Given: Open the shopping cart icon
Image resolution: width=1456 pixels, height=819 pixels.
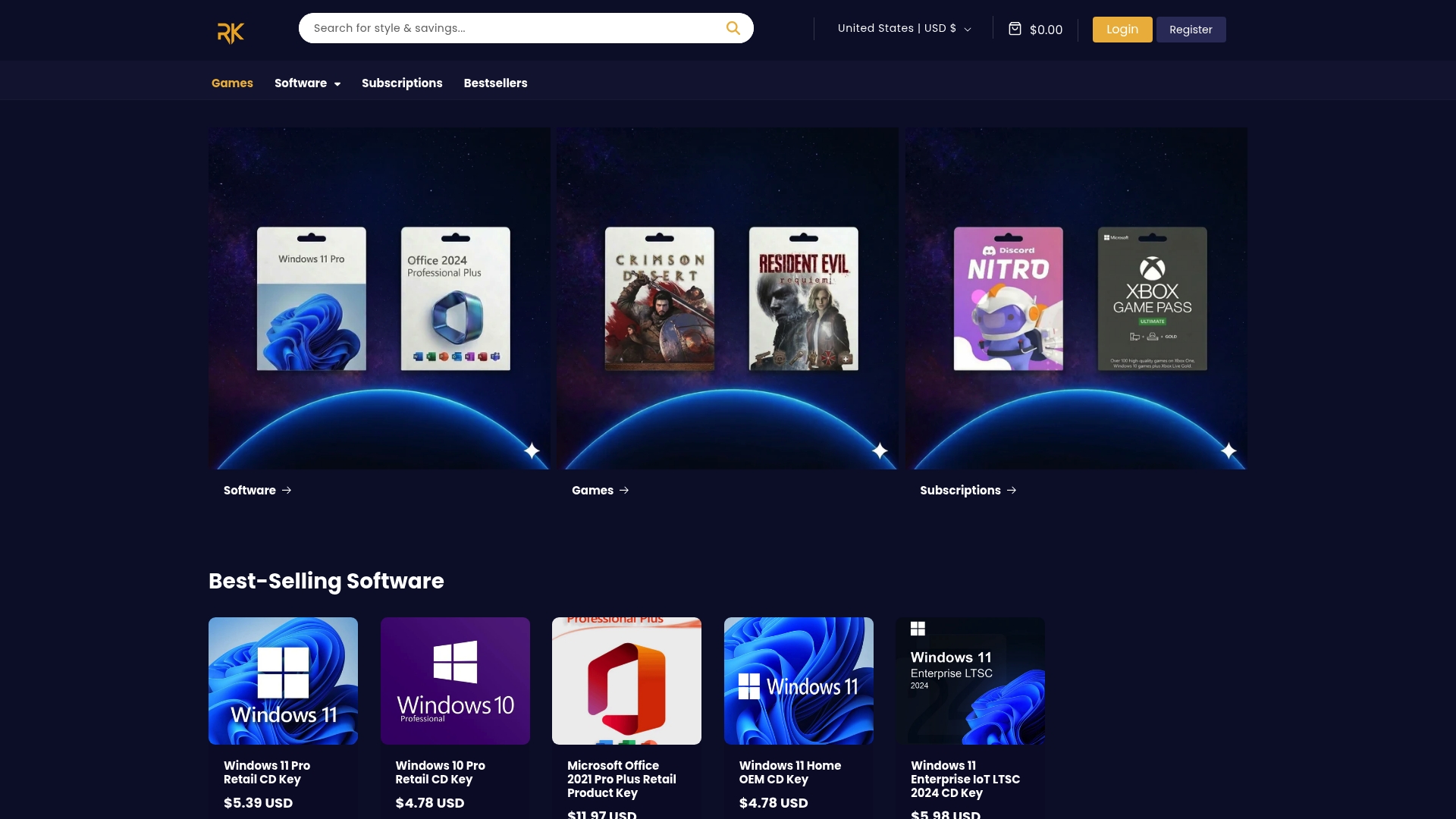Looking at the screenshot, I should point(1015,29).
